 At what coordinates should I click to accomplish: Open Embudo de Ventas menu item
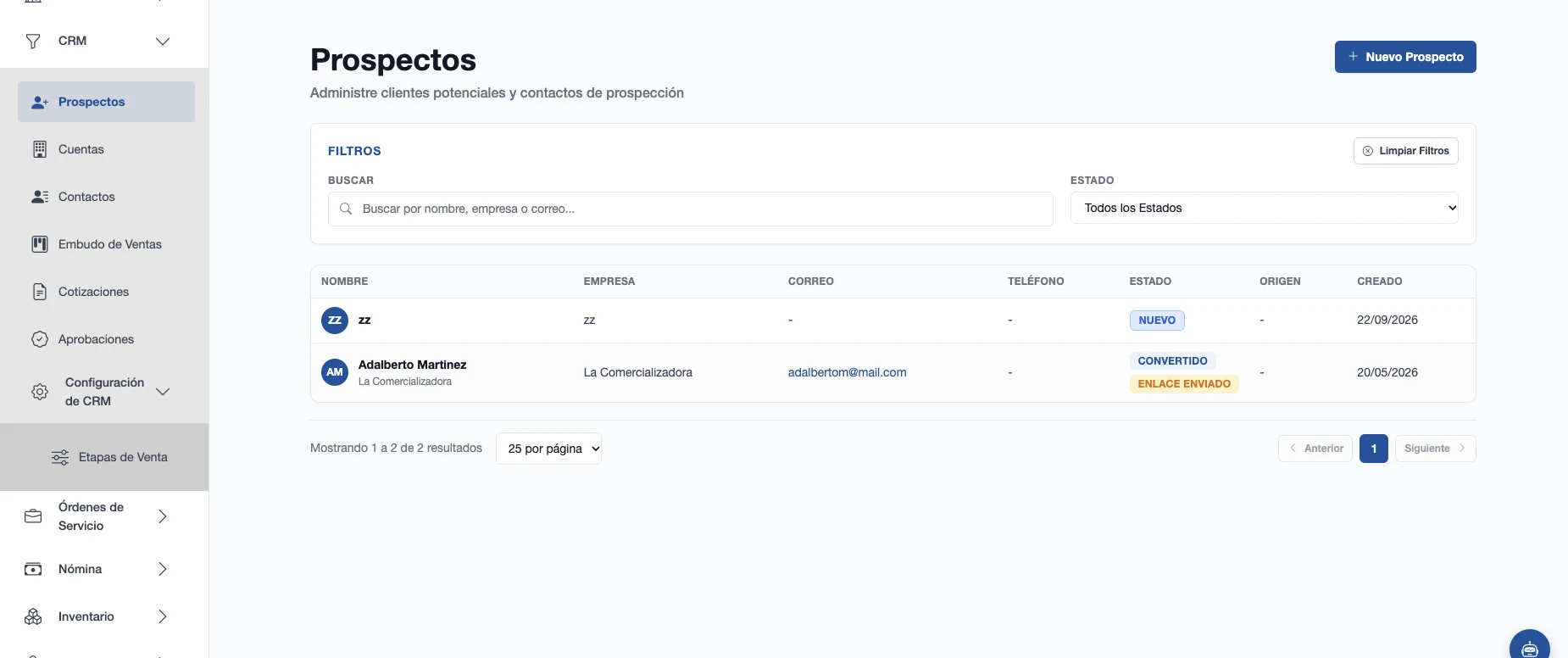point(106,244)
